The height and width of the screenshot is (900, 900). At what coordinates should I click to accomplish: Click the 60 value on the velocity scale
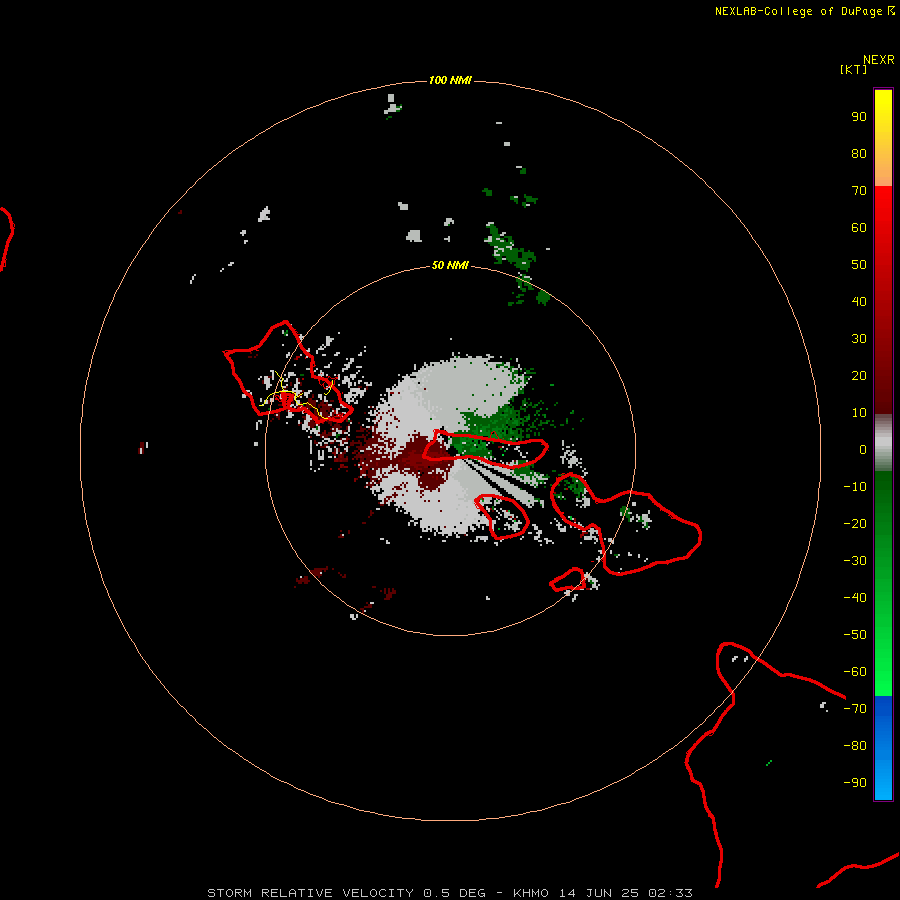[x=859, y=228]
